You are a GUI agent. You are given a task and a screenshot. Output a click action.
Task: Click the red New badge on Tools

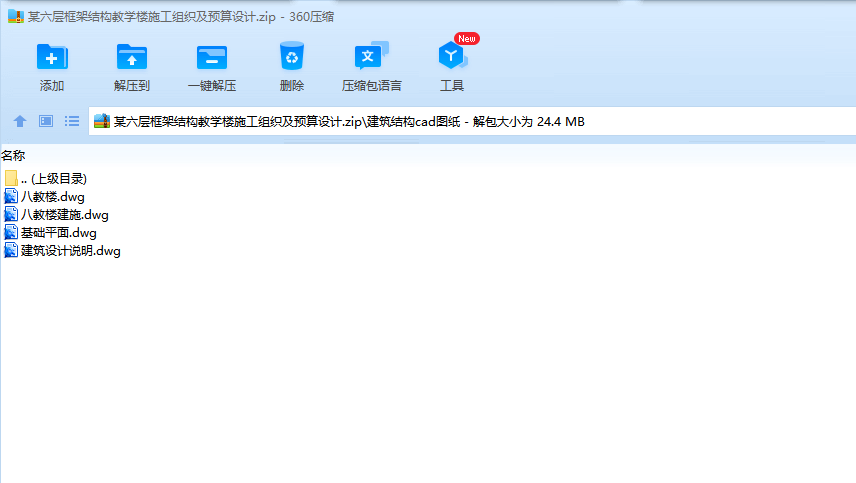coord(467,39)
